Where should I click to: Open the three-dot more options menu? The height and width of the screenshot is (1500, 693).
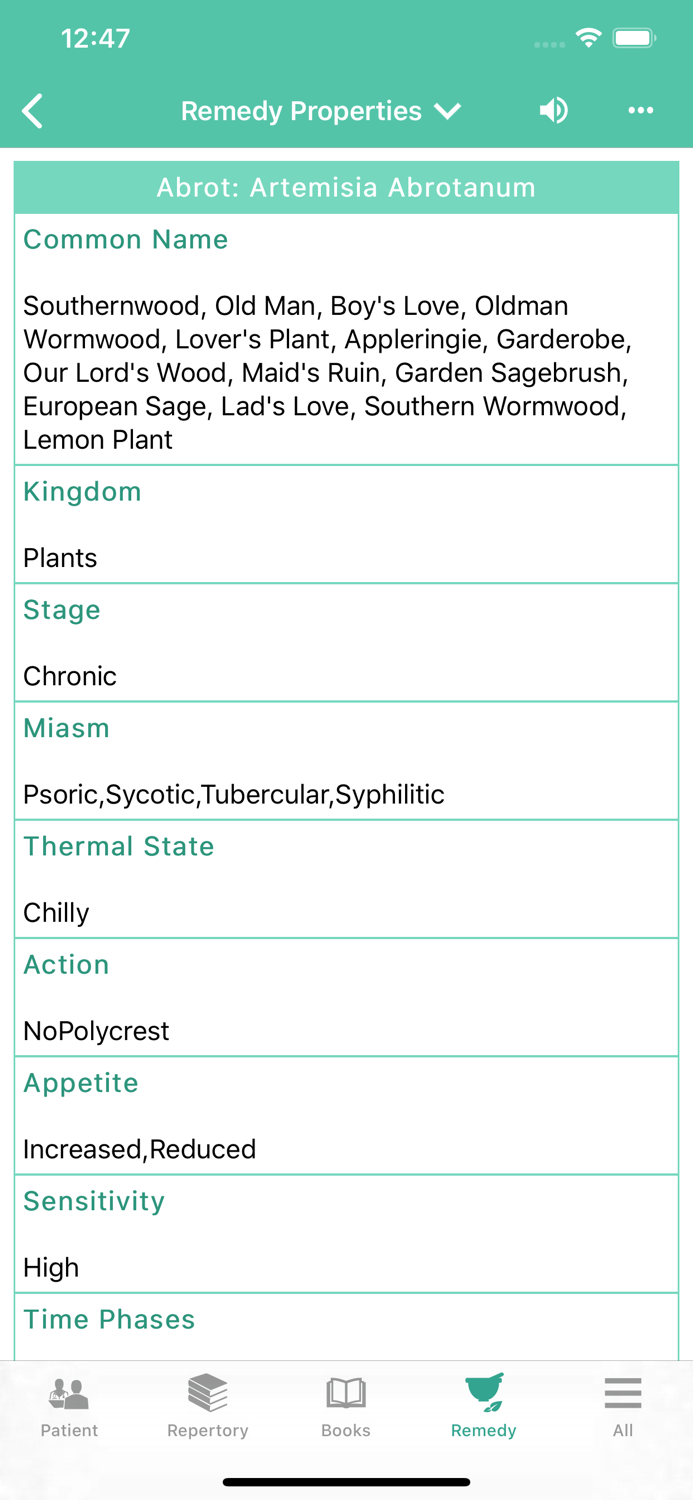click(x=640, y=110)
